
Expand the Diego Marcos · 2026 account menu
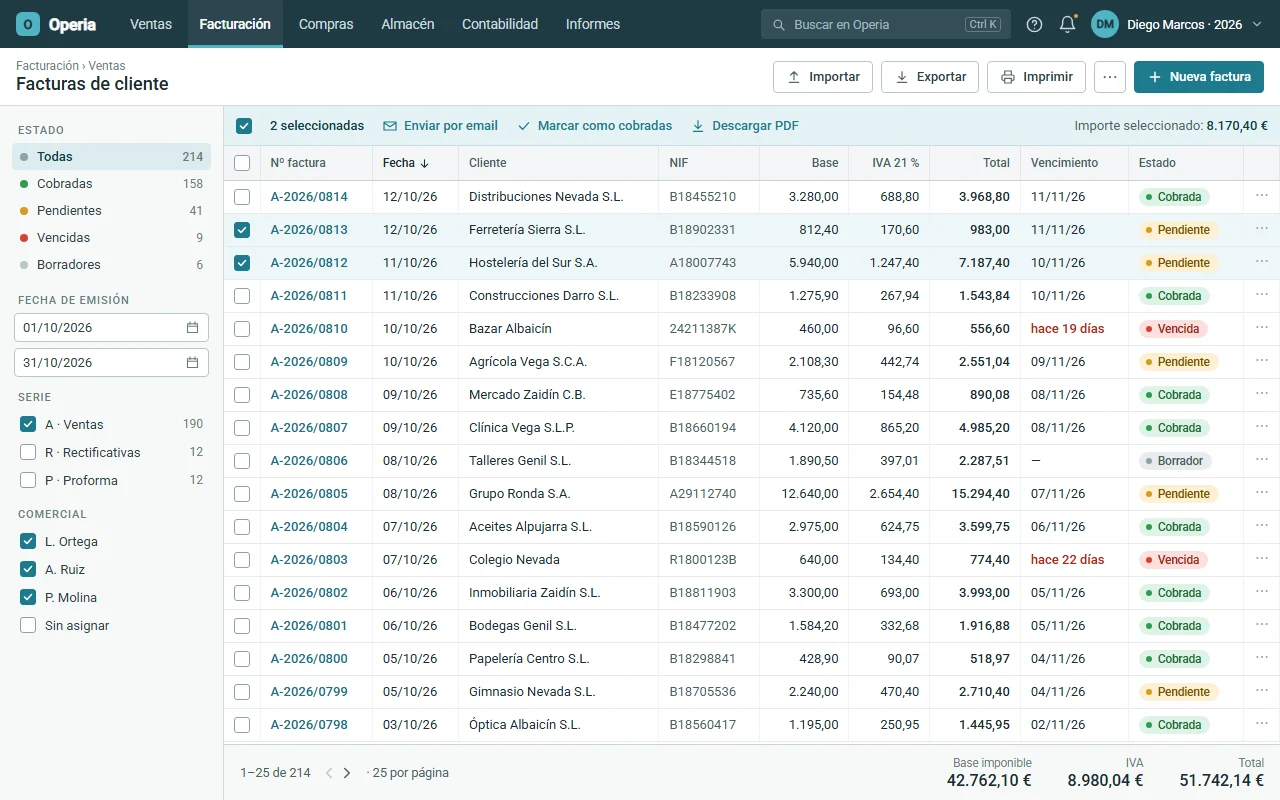click(1177, 24)
